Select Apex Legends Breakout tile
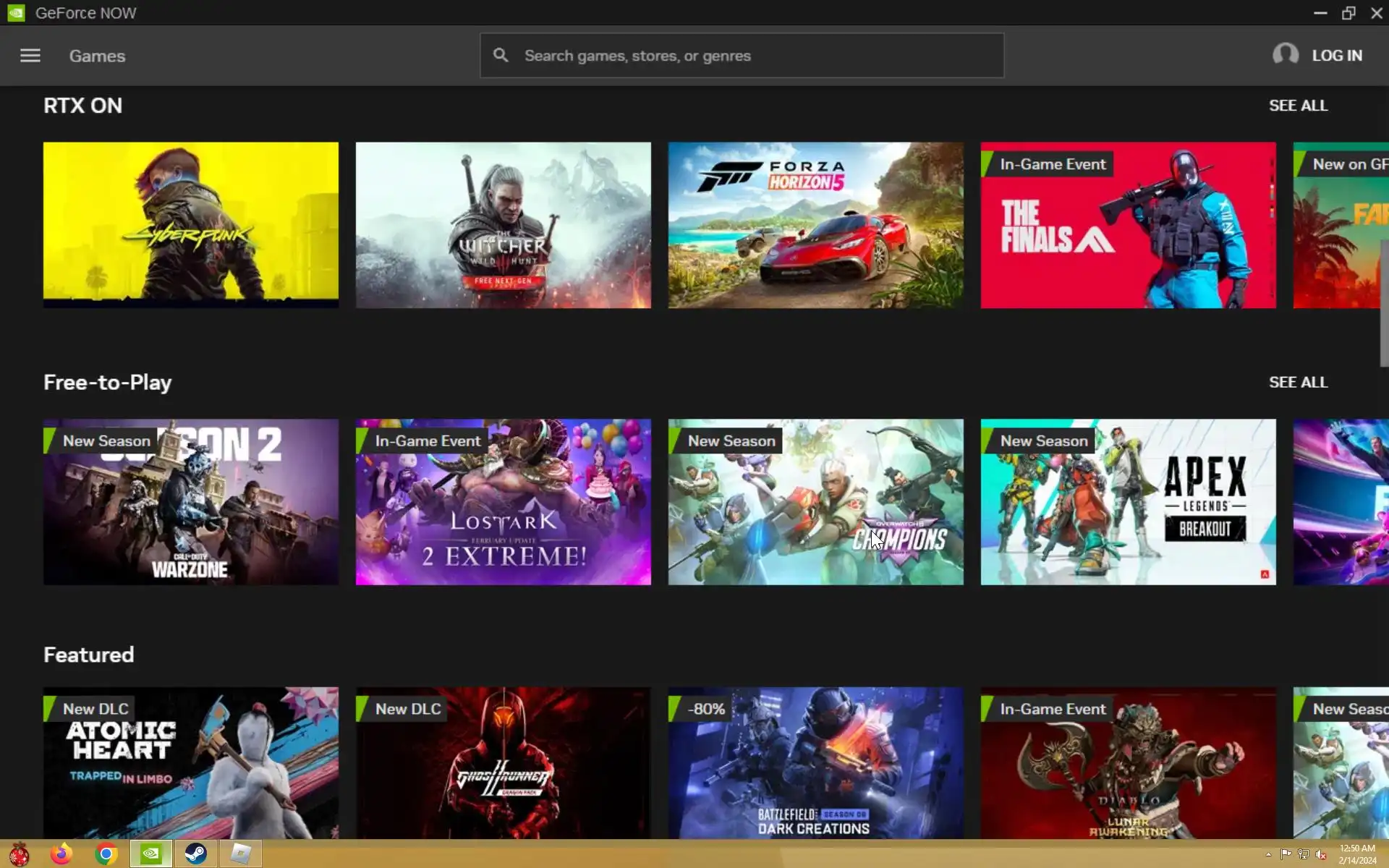This screenshot has height=868, width=1389. (x=1128, y=502)
